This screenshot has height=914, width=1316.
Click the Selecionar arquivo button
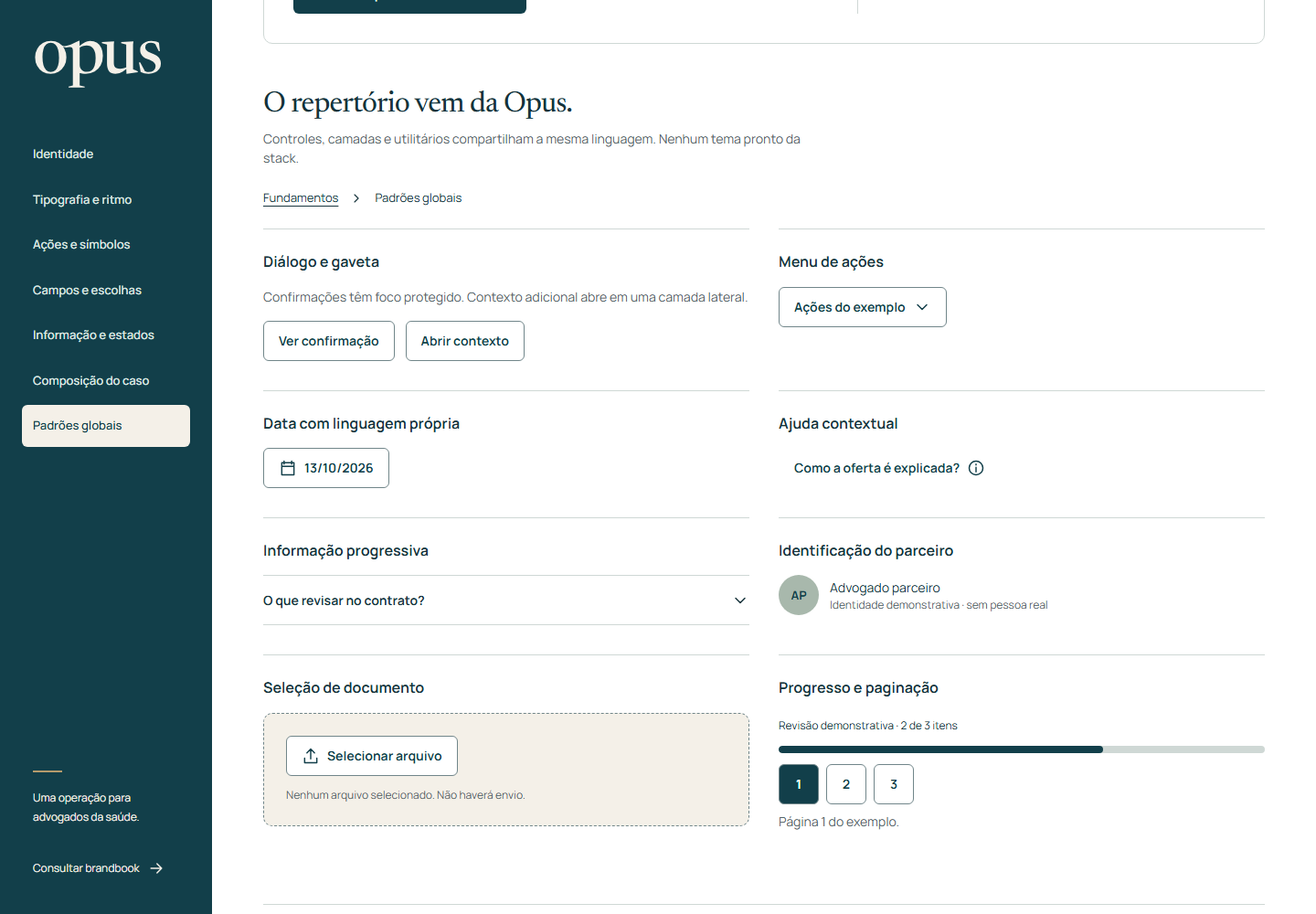372,756
